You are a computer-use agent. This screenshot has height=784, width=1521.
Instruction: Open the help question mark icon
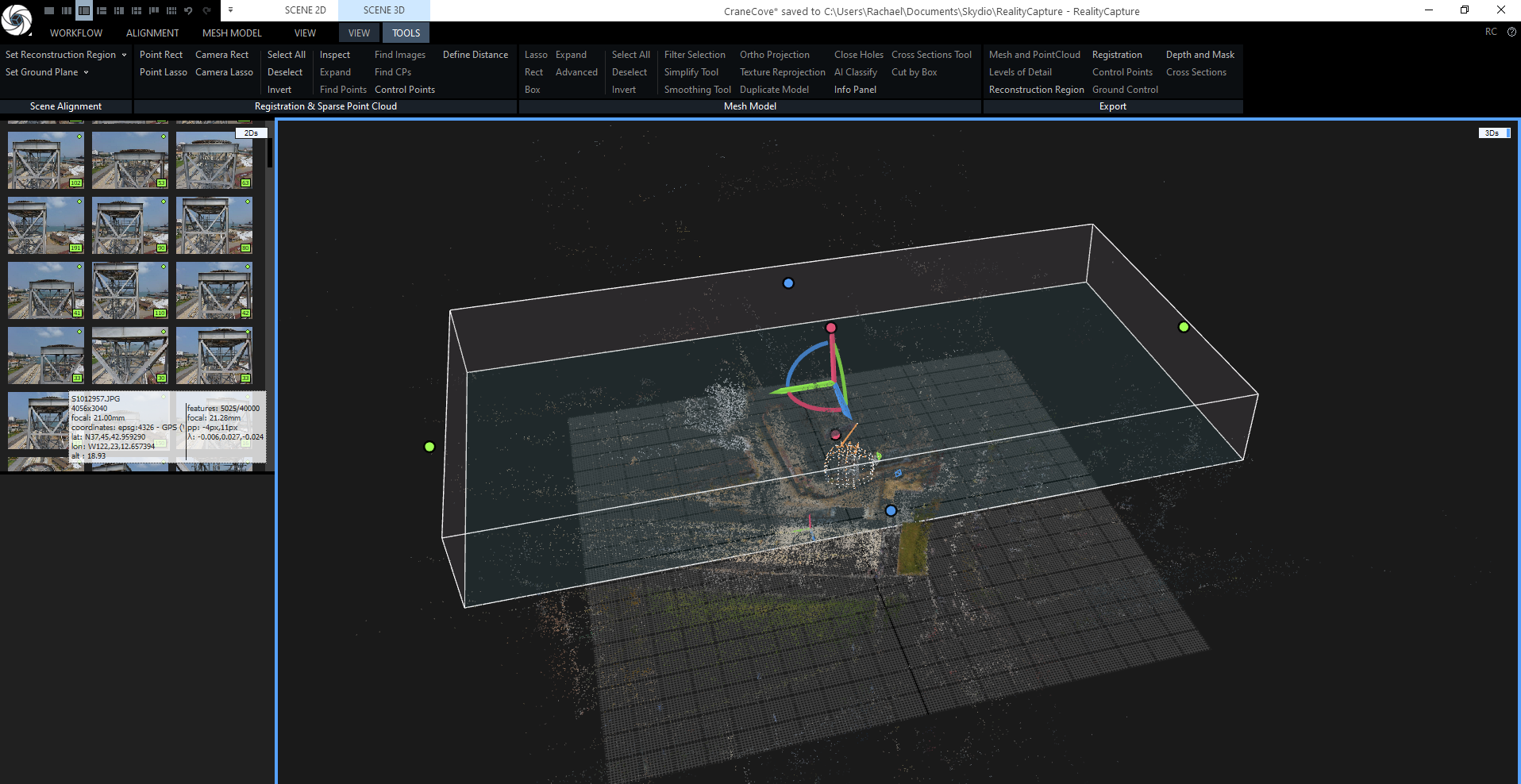(x=1512, y=32)
